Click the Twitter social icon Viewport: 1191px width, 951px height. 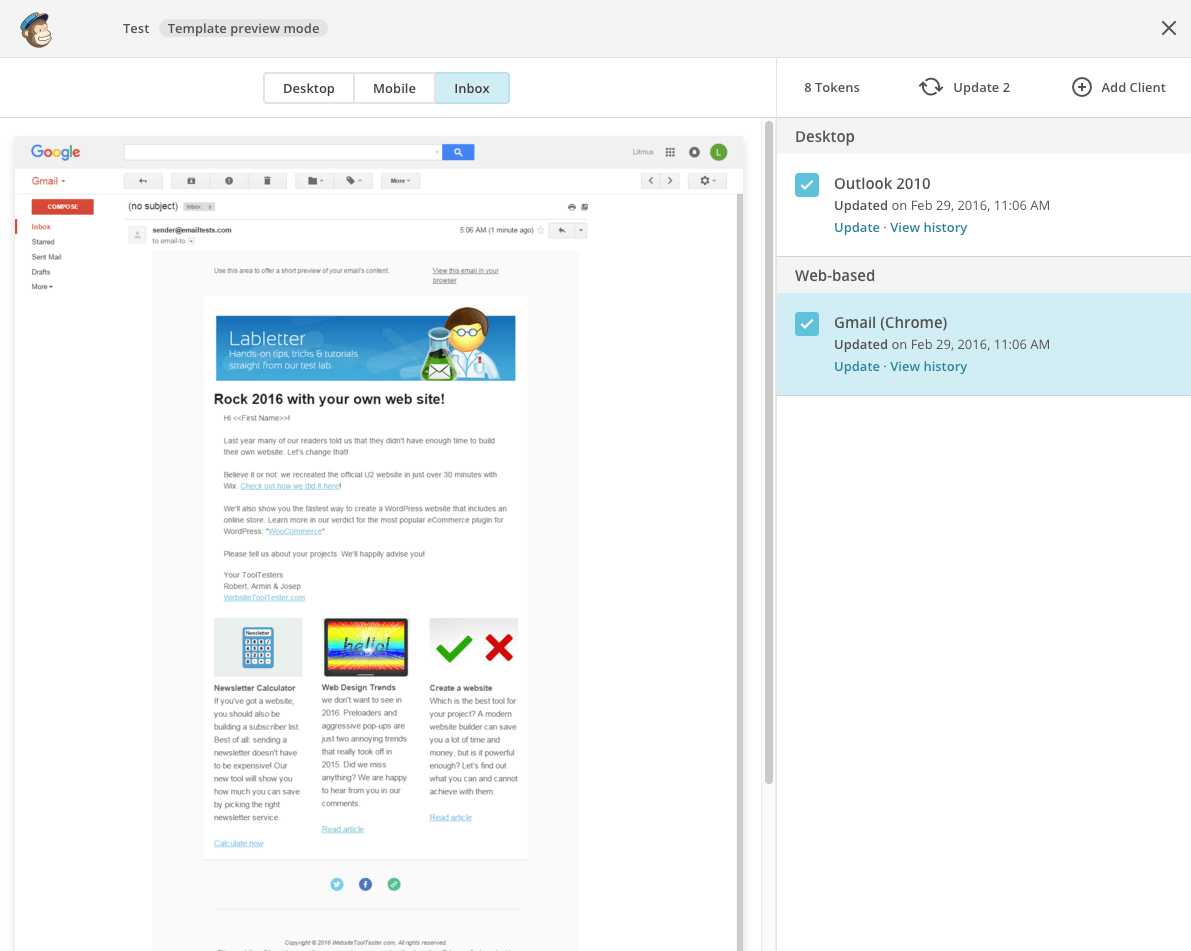[x=336, y=884]
